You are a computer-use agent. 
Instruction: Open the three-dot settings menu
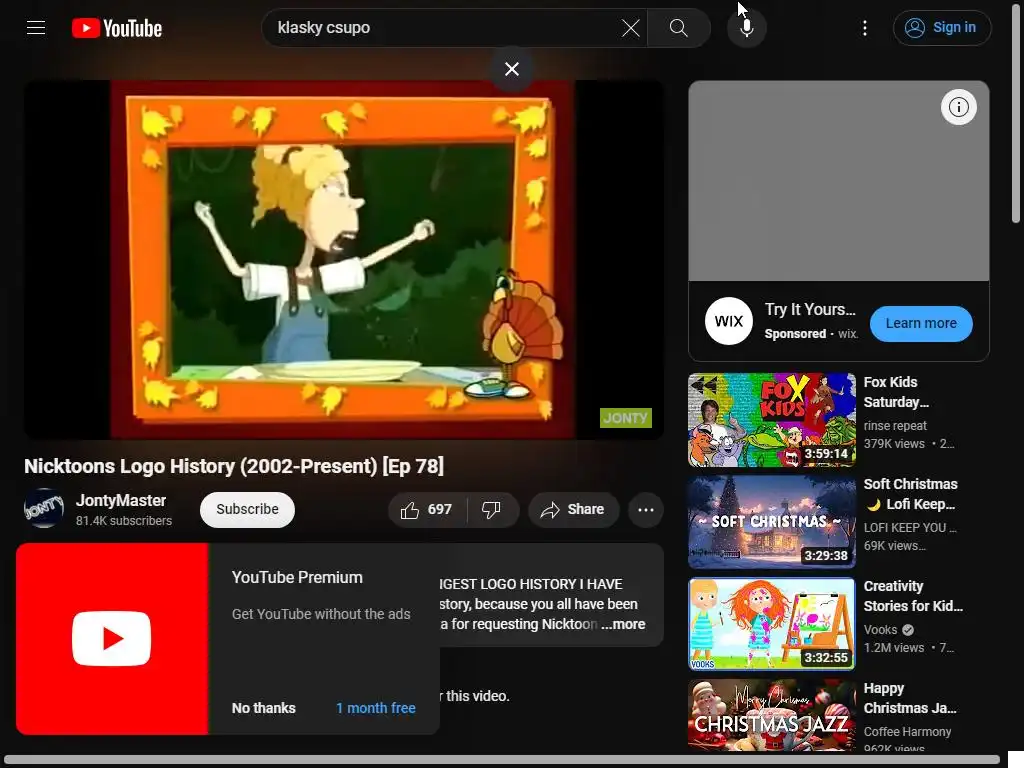coord(865,28)
